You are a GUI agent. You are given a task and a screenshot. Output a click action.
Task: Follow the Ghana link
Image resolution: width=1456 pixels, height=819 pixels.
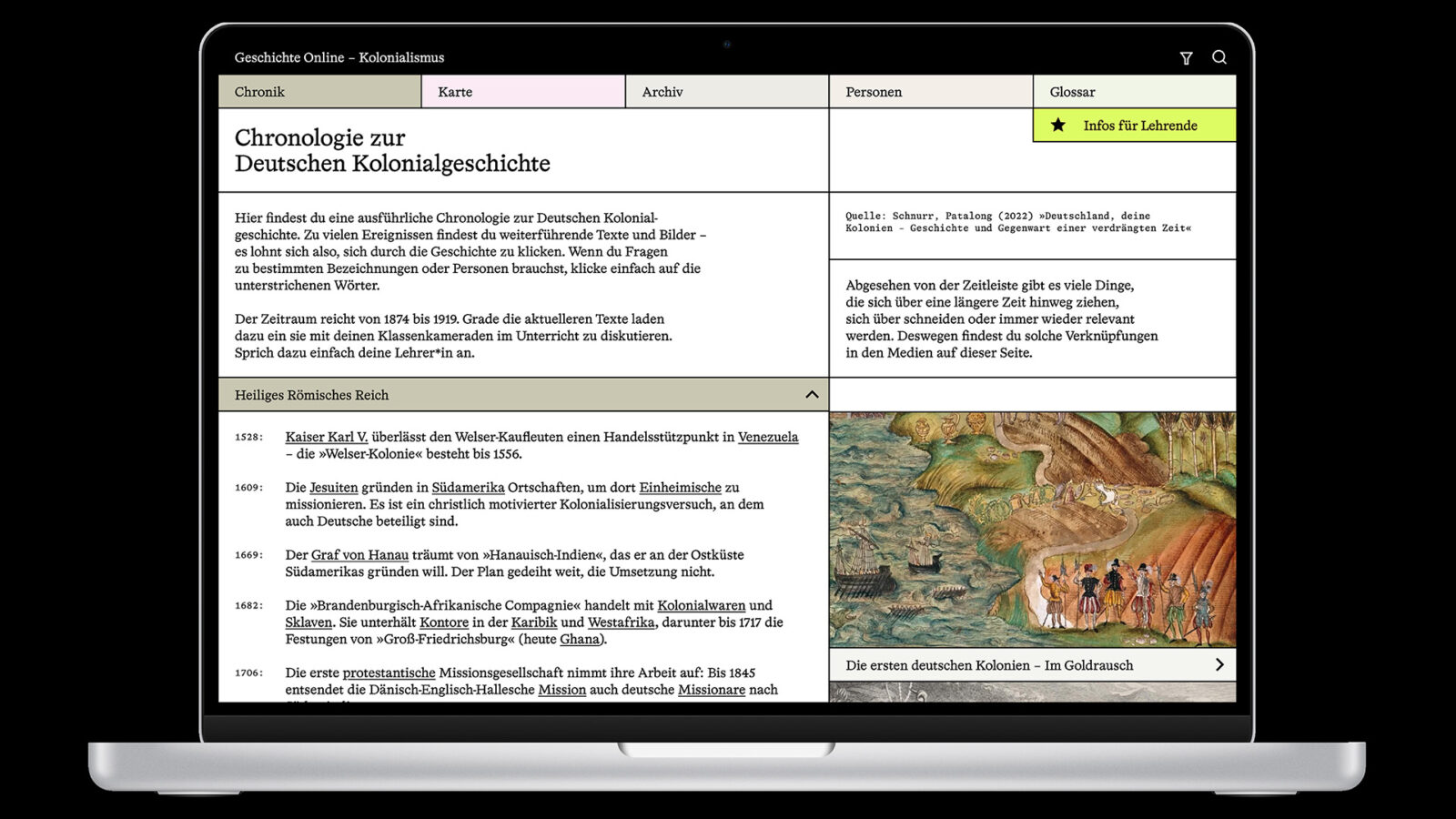click(x=580, y=639)
